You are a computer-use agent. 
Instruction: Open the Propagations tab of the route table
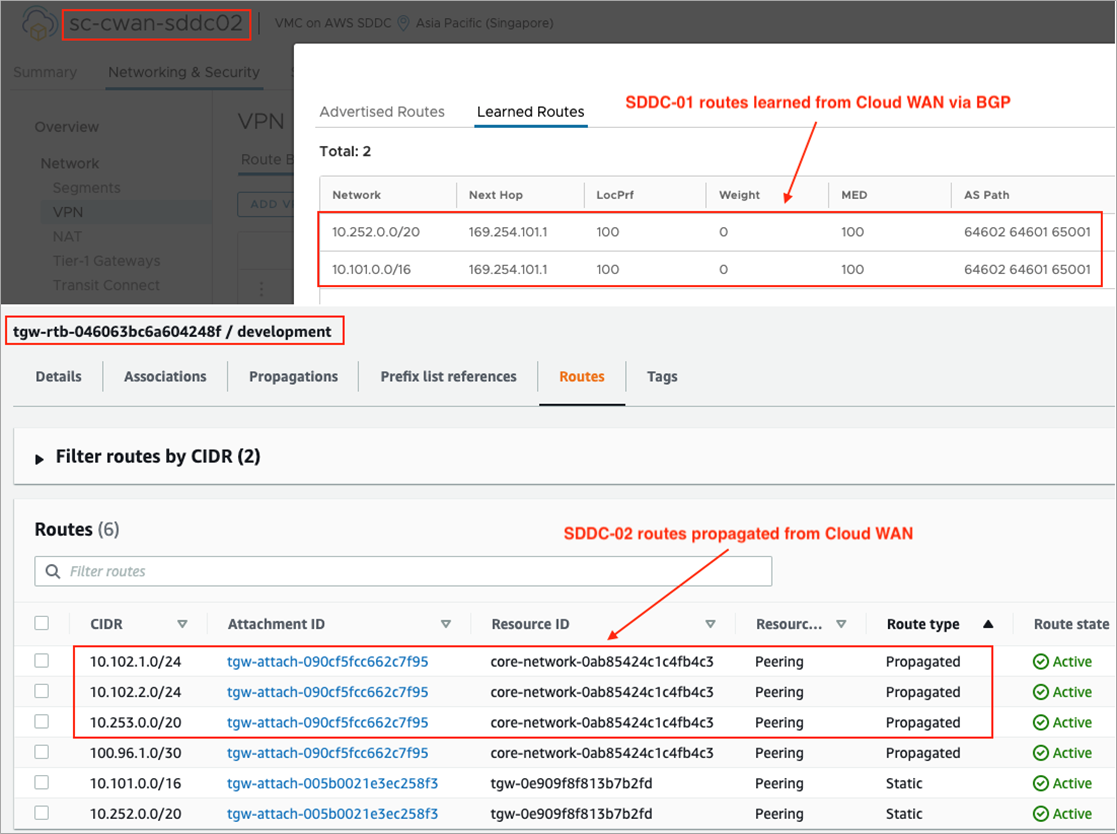(x=293, y=376)
